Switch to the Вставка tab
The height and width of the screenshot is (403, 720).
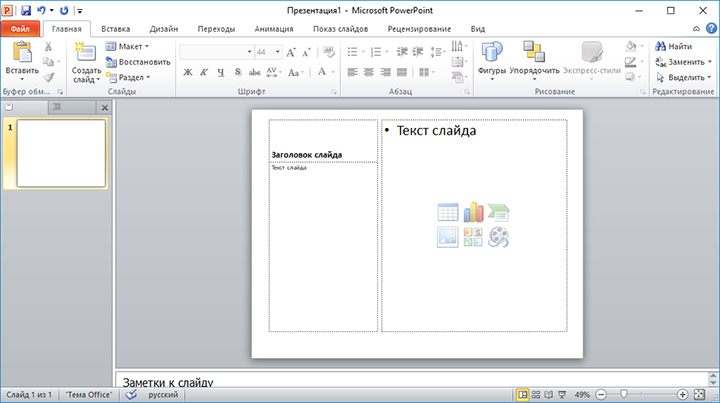(x=115, y=29)
